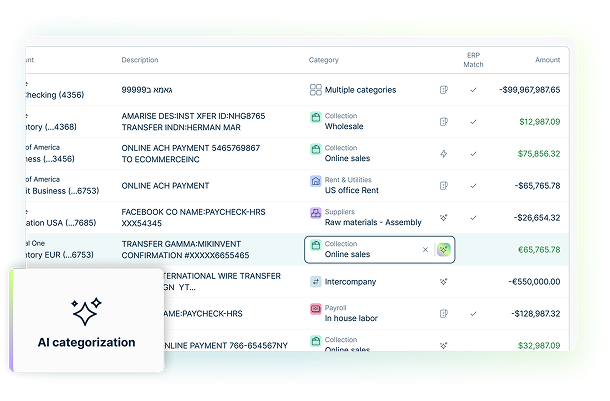Click the Wholesale category text

(344, 126)
